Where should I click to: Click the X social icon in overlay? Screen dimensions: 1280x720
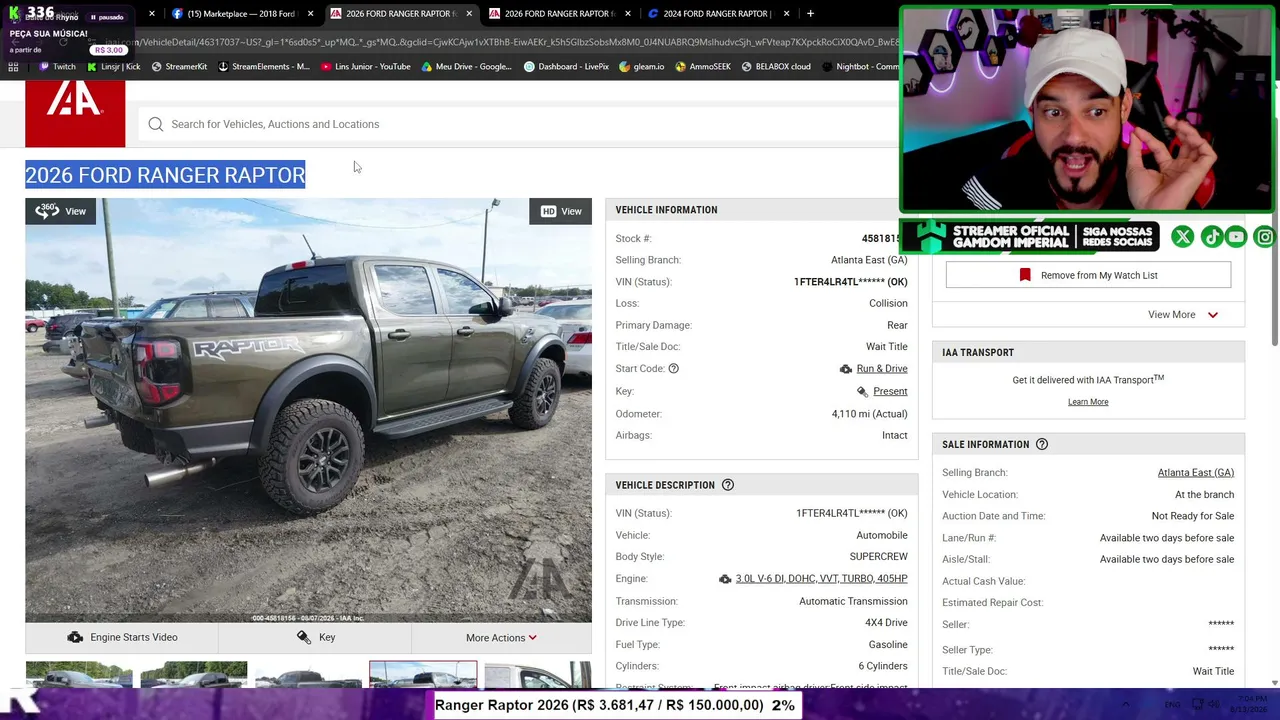1183,237
